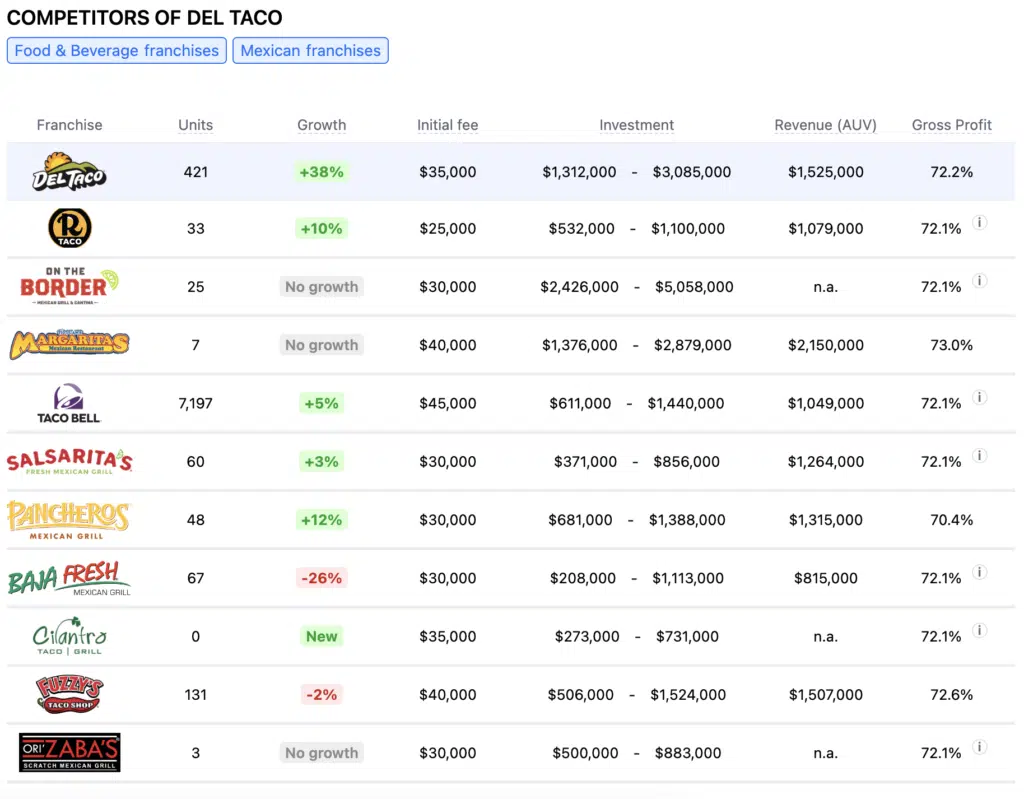Select the On The Border logo
This screenshot has width=1024, height=799.
[x=69, y=286]
